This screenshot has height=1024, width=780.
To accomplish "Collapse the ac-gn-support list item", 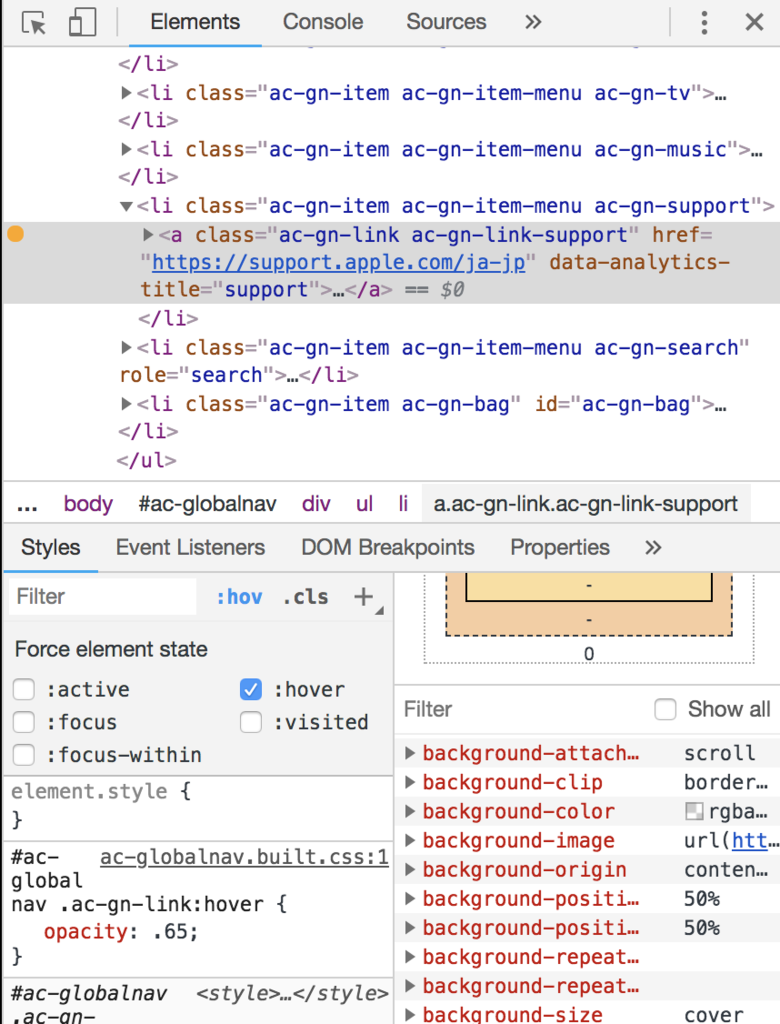I will pos(126,206).
